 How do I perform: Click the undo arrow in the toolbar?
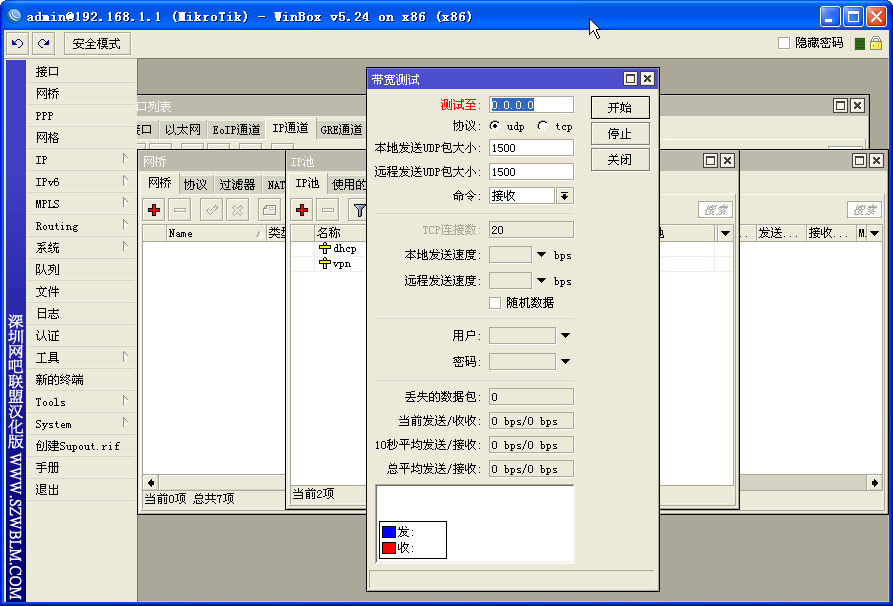[17, 43]
